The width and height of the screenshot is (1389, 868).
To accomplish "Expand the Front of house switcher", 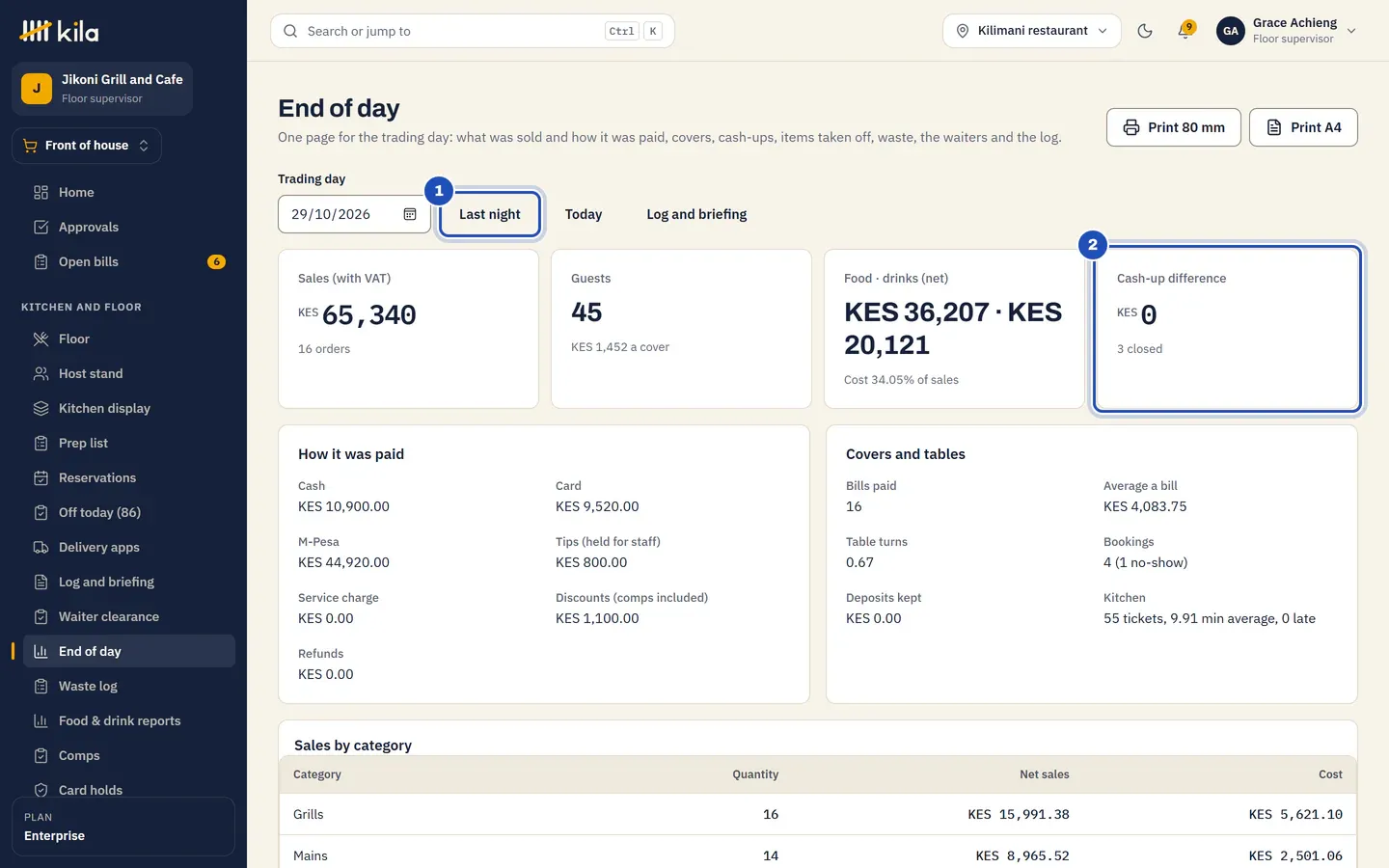I will (x=87, y=146).
